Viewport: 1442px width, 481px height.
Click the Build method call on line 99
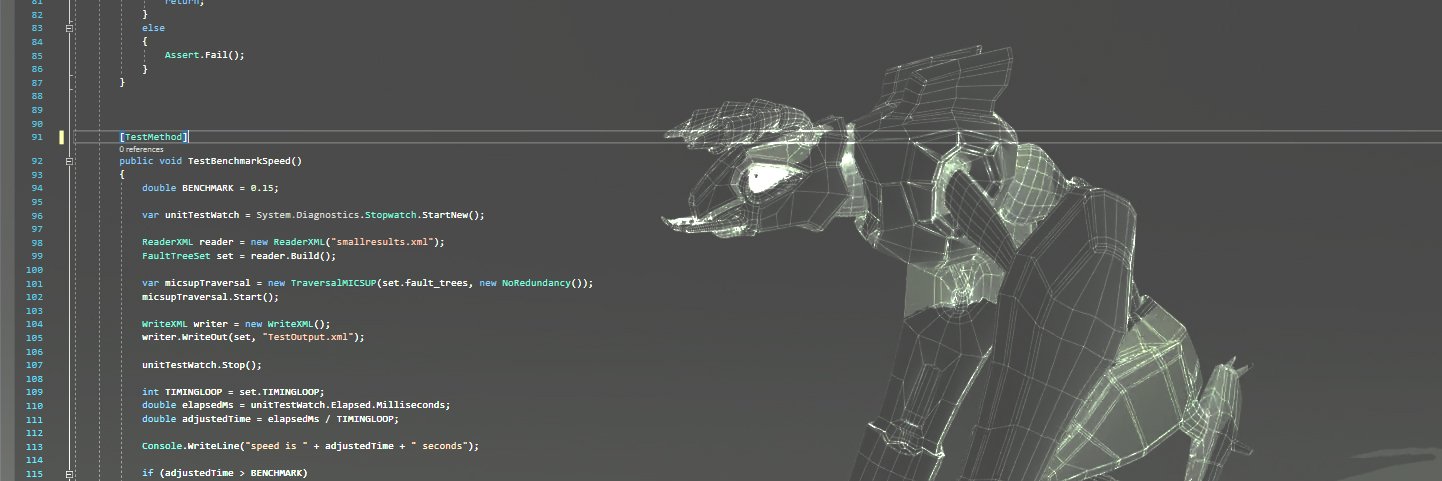(300, 256)
